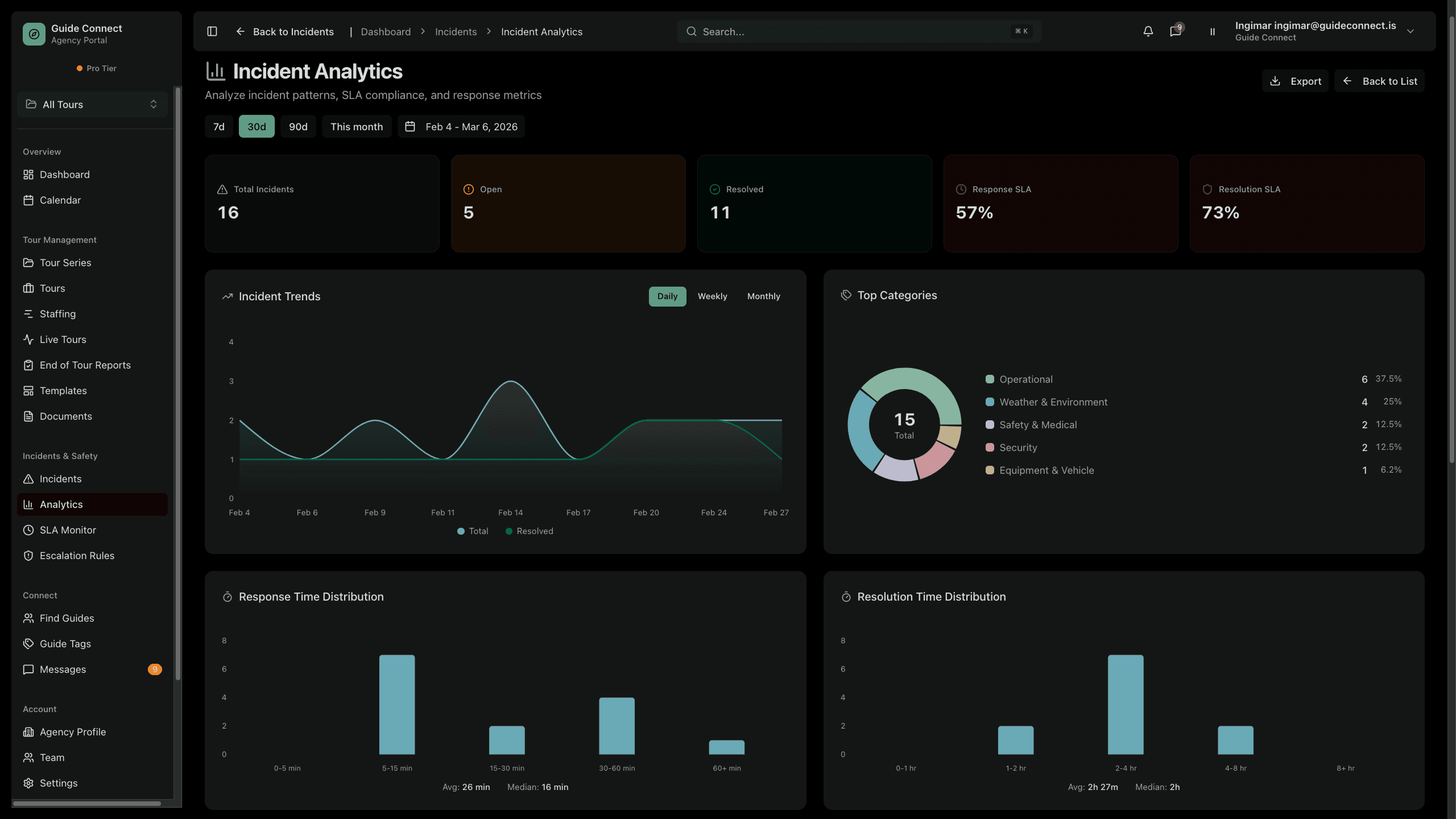Click the Export button

pyautogui.click(x=1295, y=81)
